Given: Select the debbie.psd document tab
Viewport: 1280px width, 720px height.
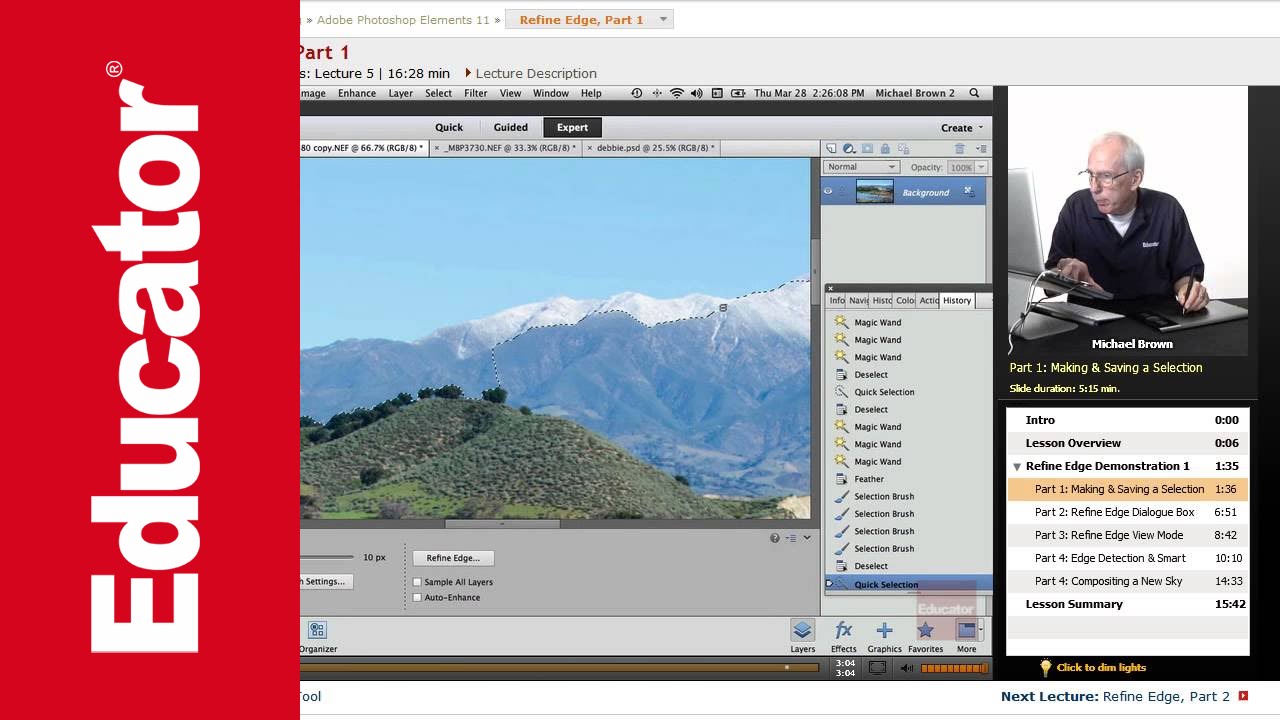Looking at the screenshot, I should click(650, 148).
